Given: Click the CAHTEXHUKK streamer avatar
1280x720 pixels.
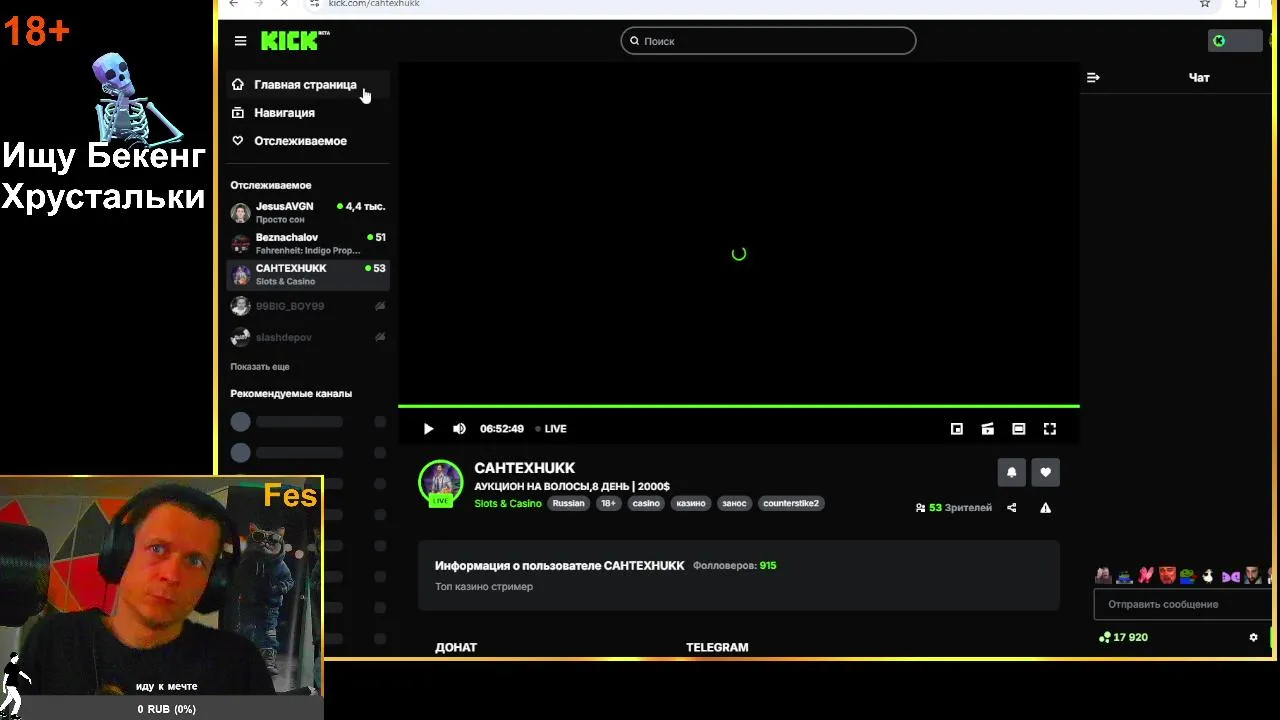Looking at the screenshot, I should click(x=440, y=482).
